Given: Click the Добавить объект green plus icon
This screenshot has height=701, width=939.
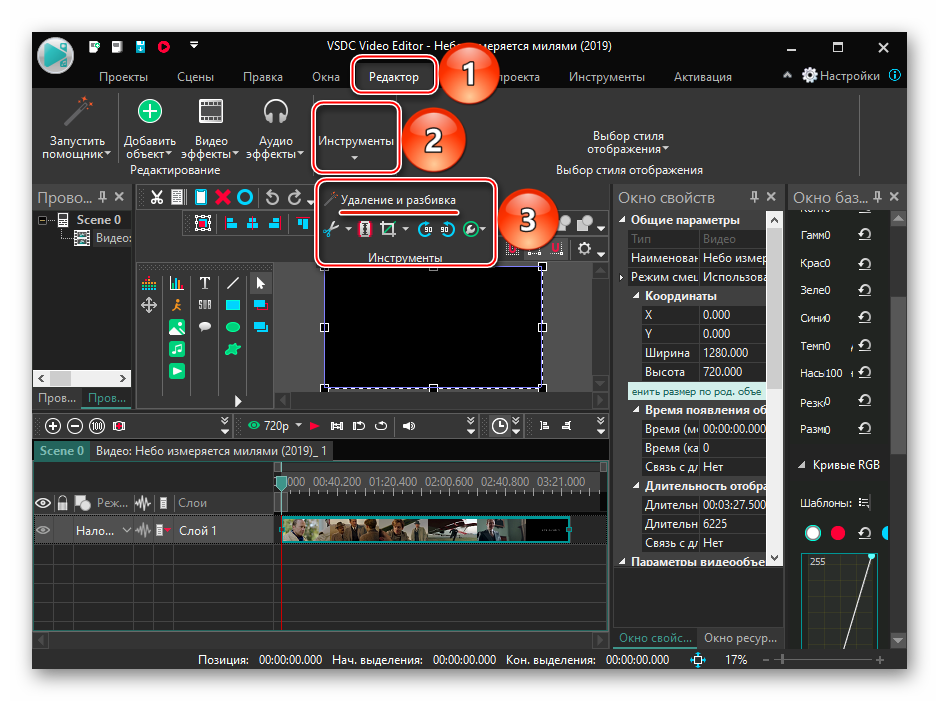Looking at the screenshot, I should [x=149, y=111].
